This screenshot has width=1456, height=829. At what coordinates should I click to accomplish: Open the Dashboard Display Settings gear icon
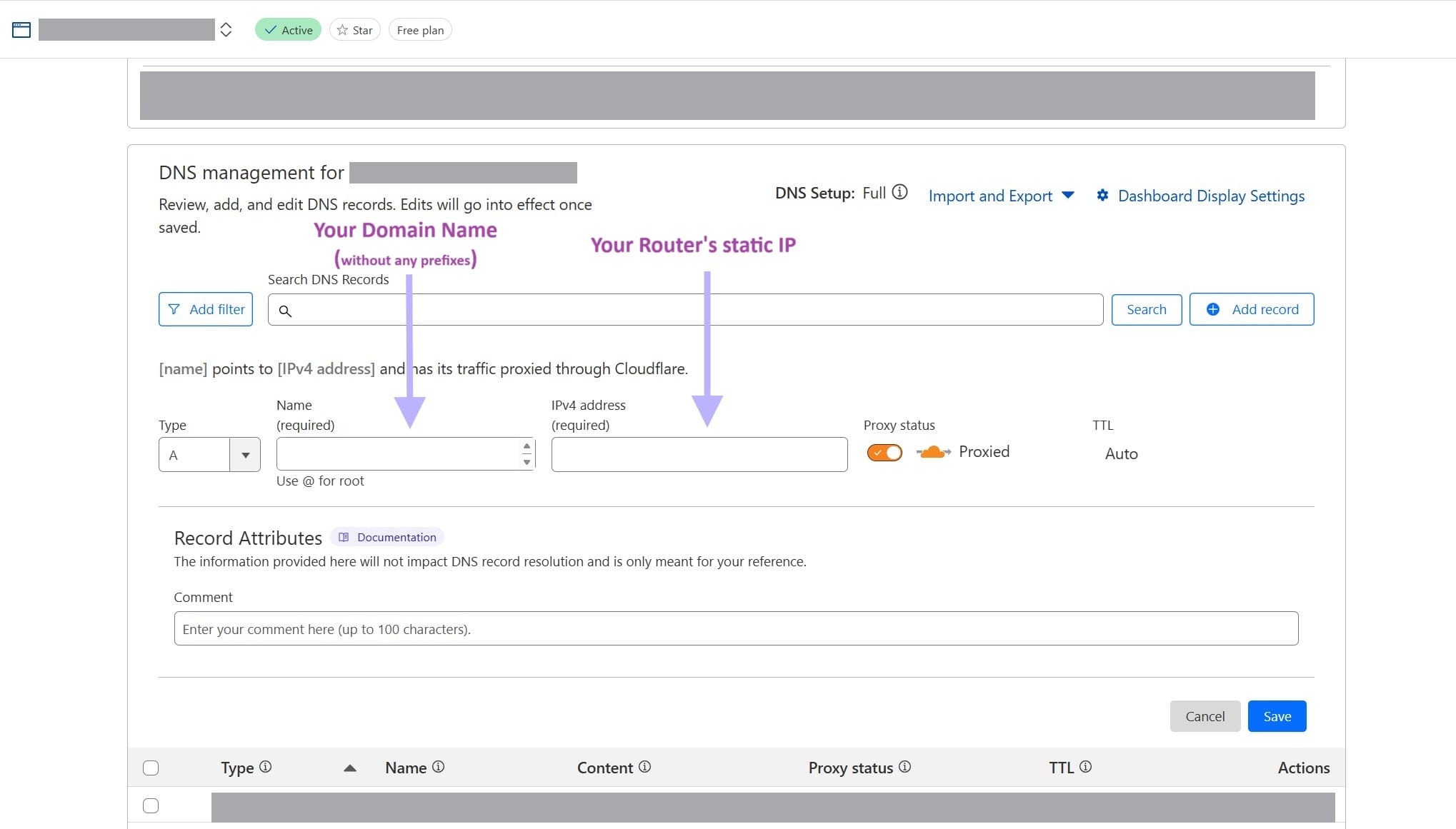1102,195
